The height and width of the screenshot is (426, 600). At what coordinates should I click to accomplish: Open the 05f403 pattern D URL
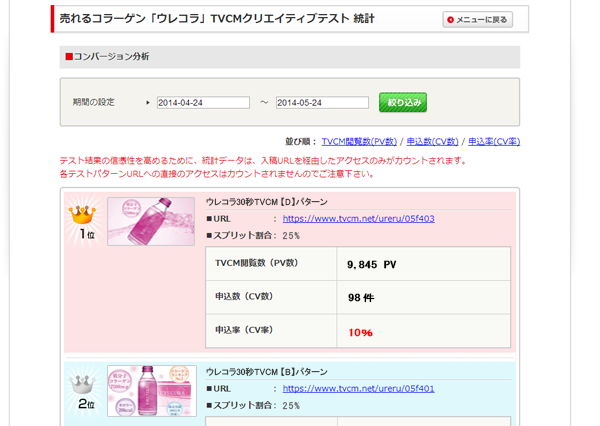[x=358, y=218]
